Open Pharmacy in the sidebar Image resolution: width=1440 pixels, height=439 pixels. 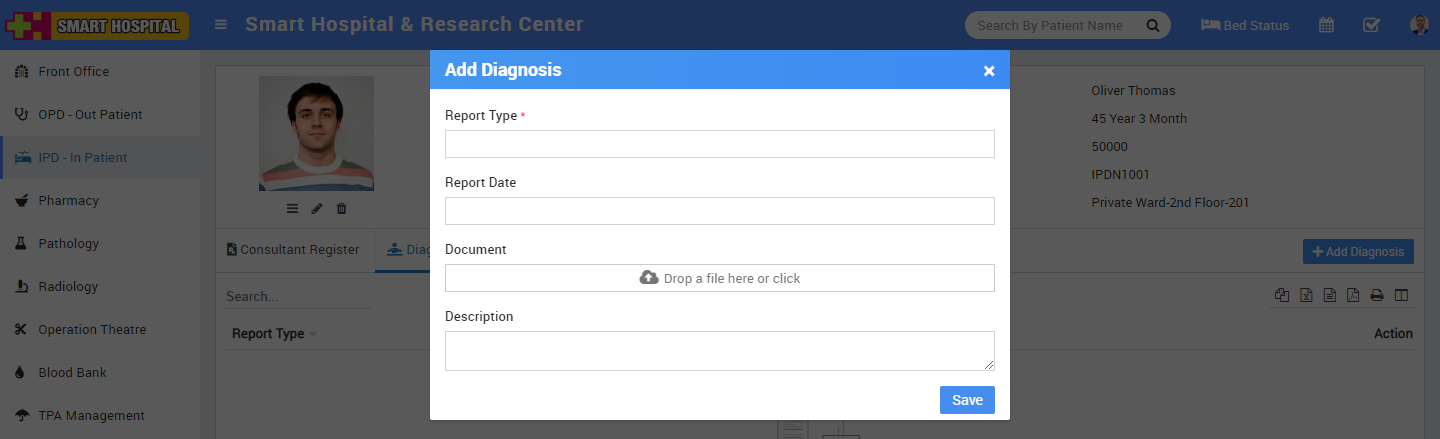pos(68,201)
